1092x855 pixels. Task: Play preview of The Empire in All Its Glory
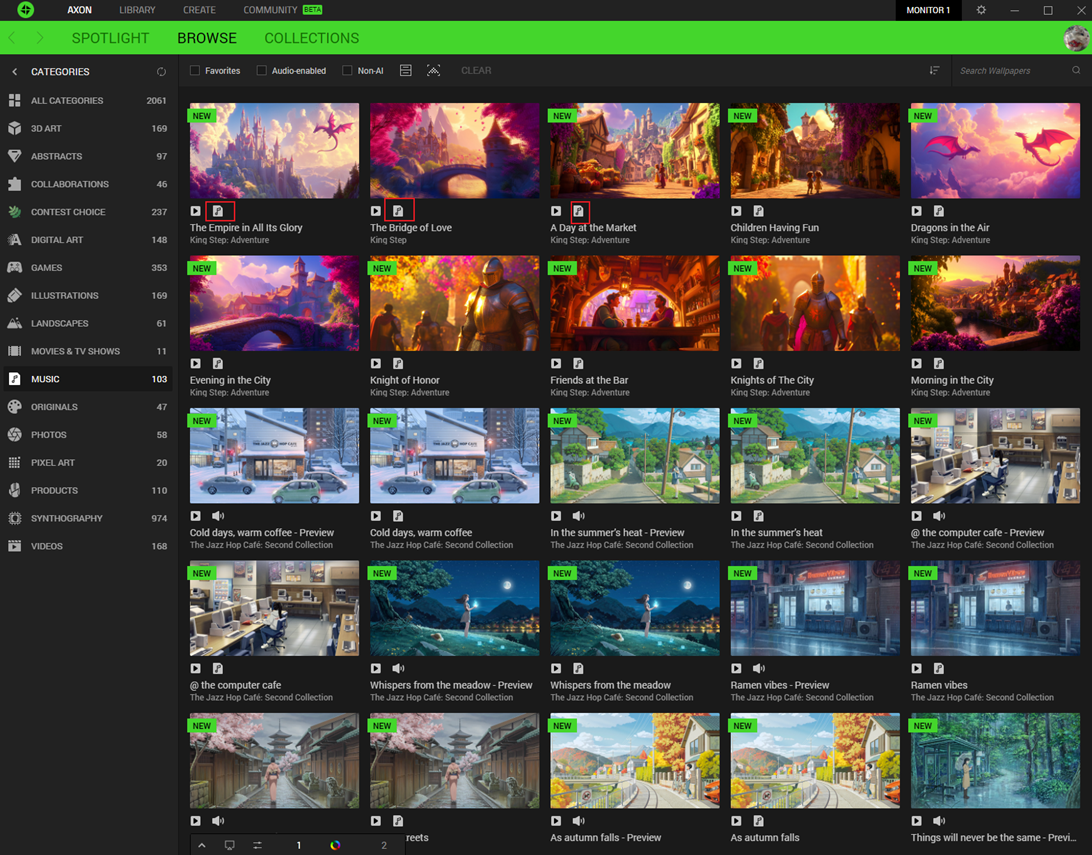pos(196,211)
